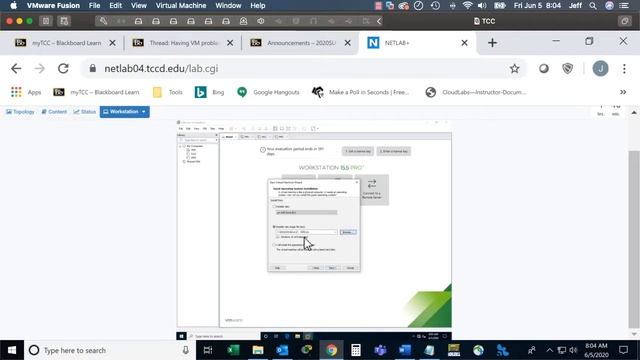Screen dimensions: 640x360
Task: Click Get a license key button
Action: (358, 151)
